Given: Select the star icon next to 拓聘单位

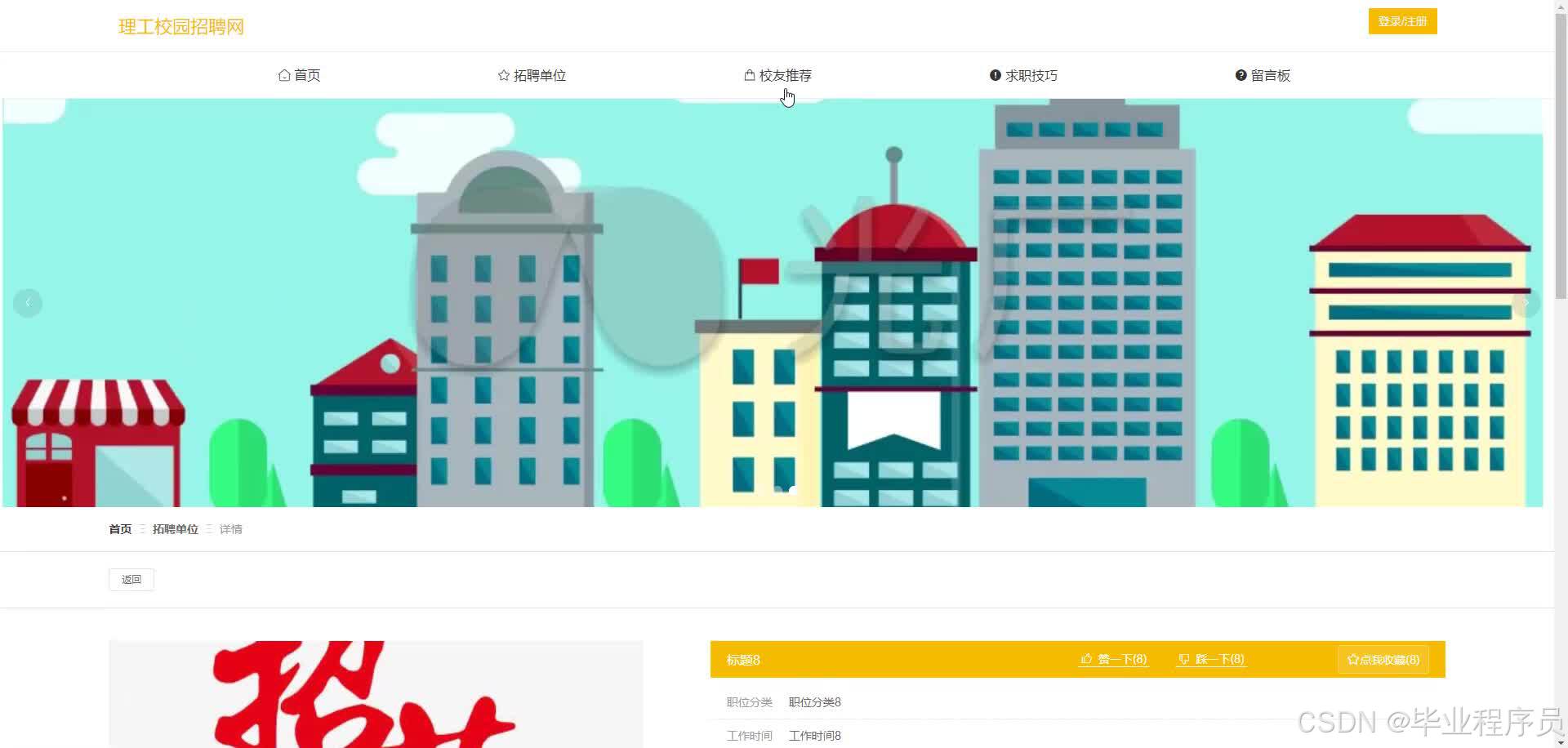Looking at the screenshot, I should (502, 74).
